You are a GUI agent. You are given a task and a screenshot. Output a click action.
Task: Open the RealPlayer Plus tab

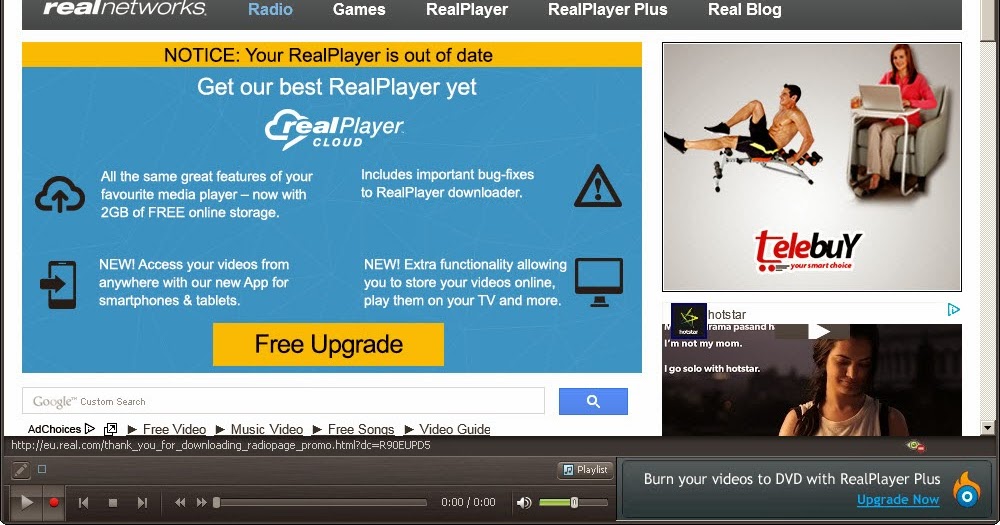[608, 10]
